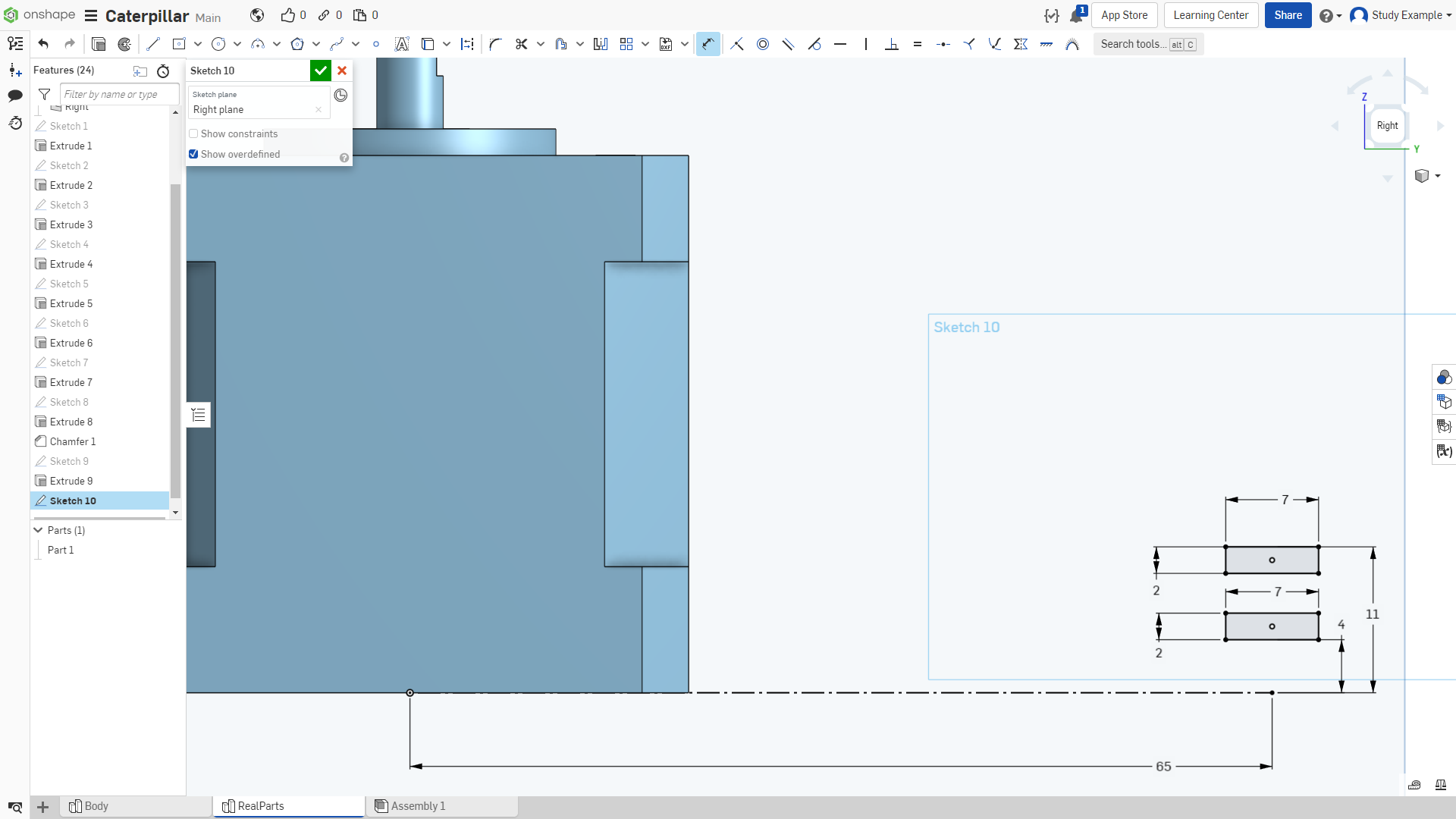Click the Undo arrow

pos(43,44)
